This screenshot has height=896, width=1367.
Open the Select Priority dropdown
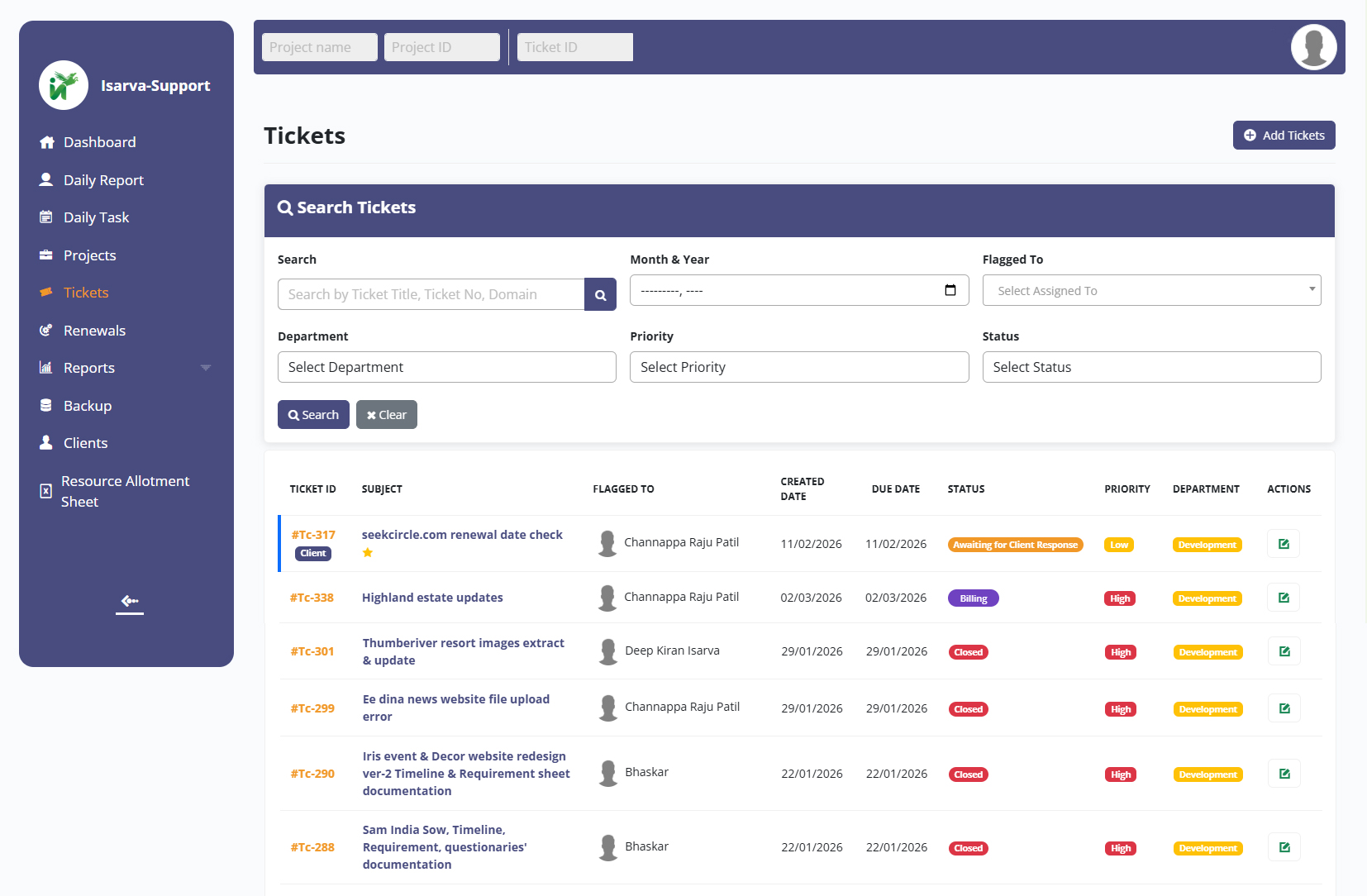pos(798,367)
